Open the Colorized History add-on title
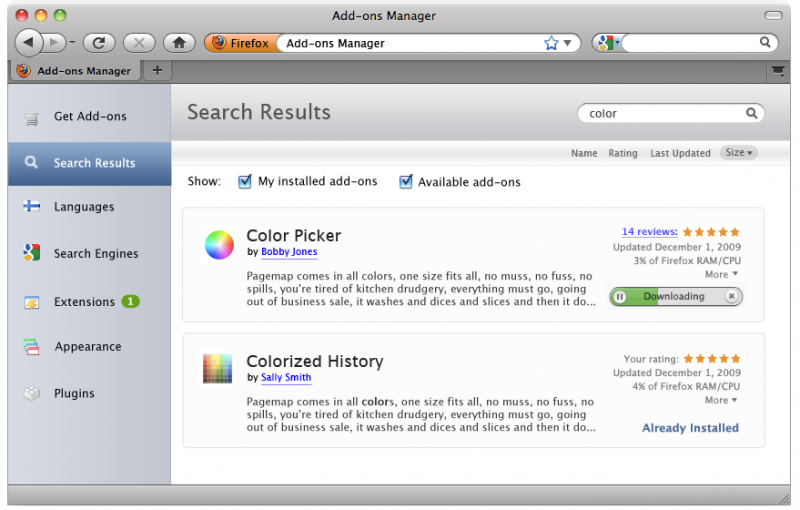 [x=315, y=361]
